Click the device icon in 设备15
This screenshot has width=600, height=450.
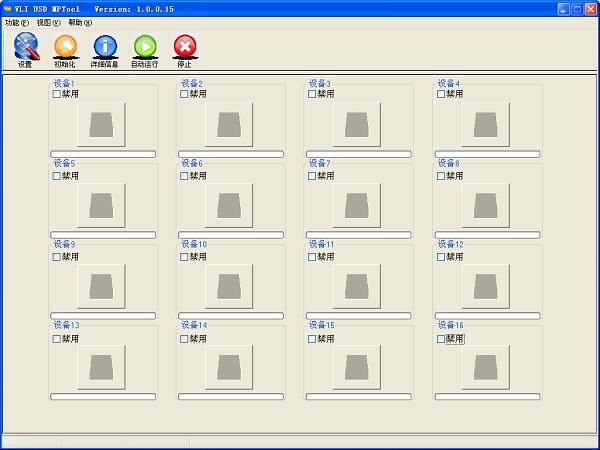click(357, 368)
